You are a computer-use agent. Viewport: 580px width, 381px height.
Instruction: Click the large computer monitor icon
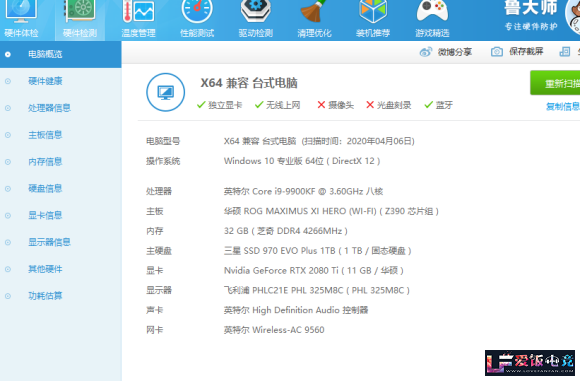point(165,92)
